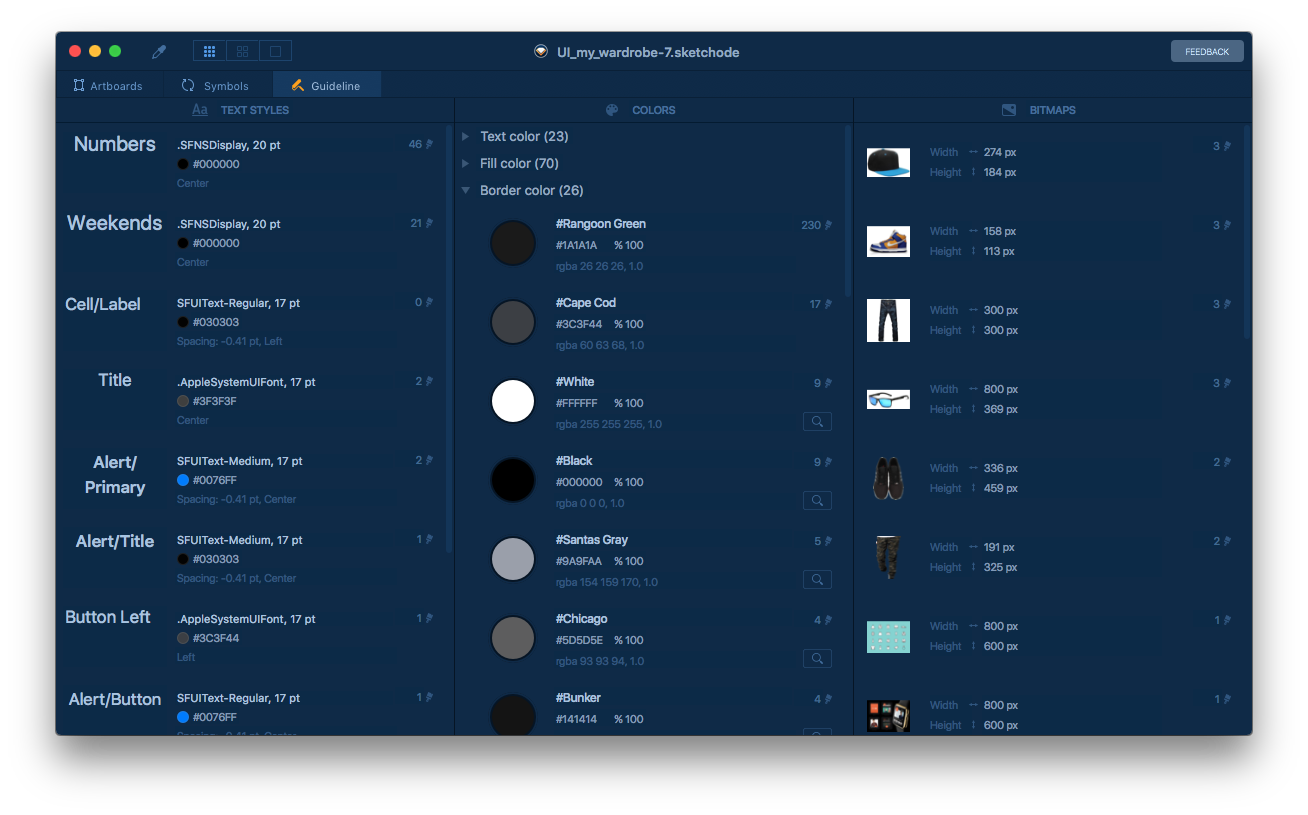Click the Sketch file icon beside the document title
Screen dimensions: 1308x815
[541, 52]
